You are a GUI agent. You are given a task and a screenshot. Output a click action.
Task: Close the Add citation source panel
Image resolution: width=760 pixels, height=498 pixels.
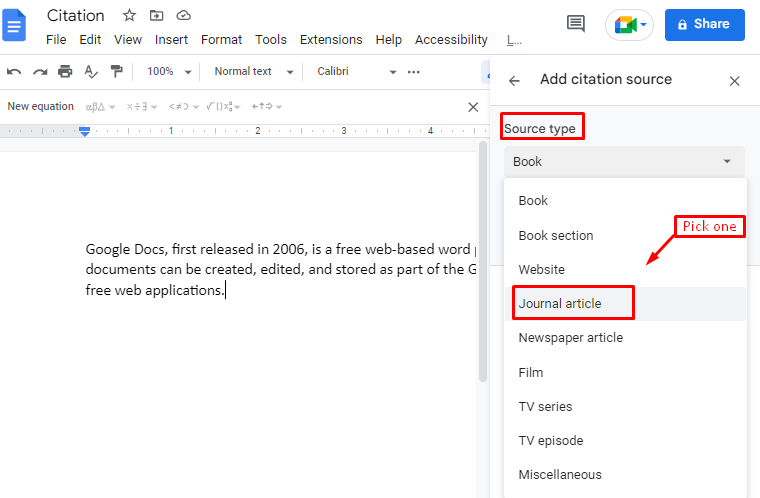pyautogui.click(x=734, y=81)
